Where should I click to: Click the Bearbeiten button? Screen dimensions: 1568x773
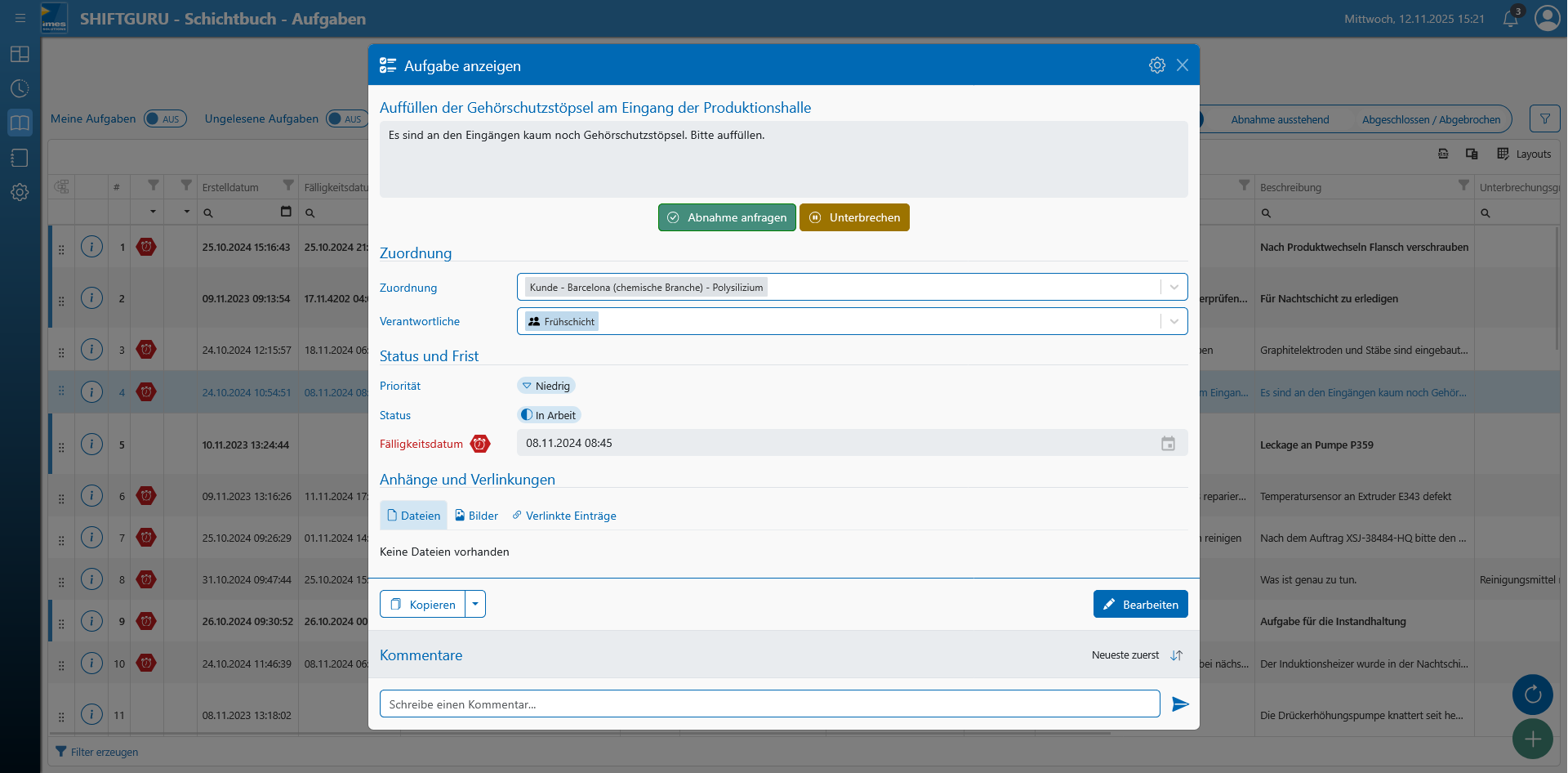click(x=1140, y=605)
